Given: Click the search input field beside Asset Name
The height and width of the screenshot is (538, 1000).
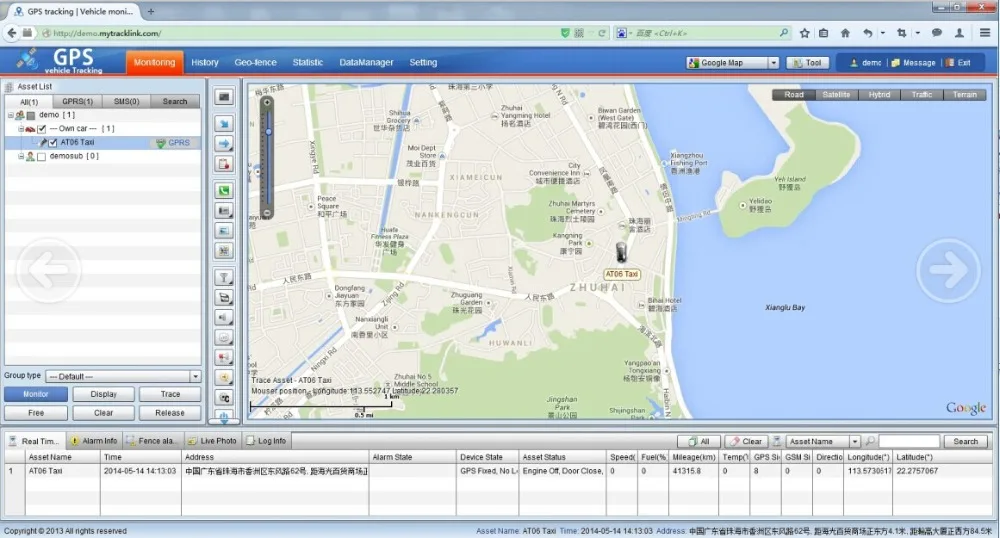Looking at the screenshot, I should (908, 441).
